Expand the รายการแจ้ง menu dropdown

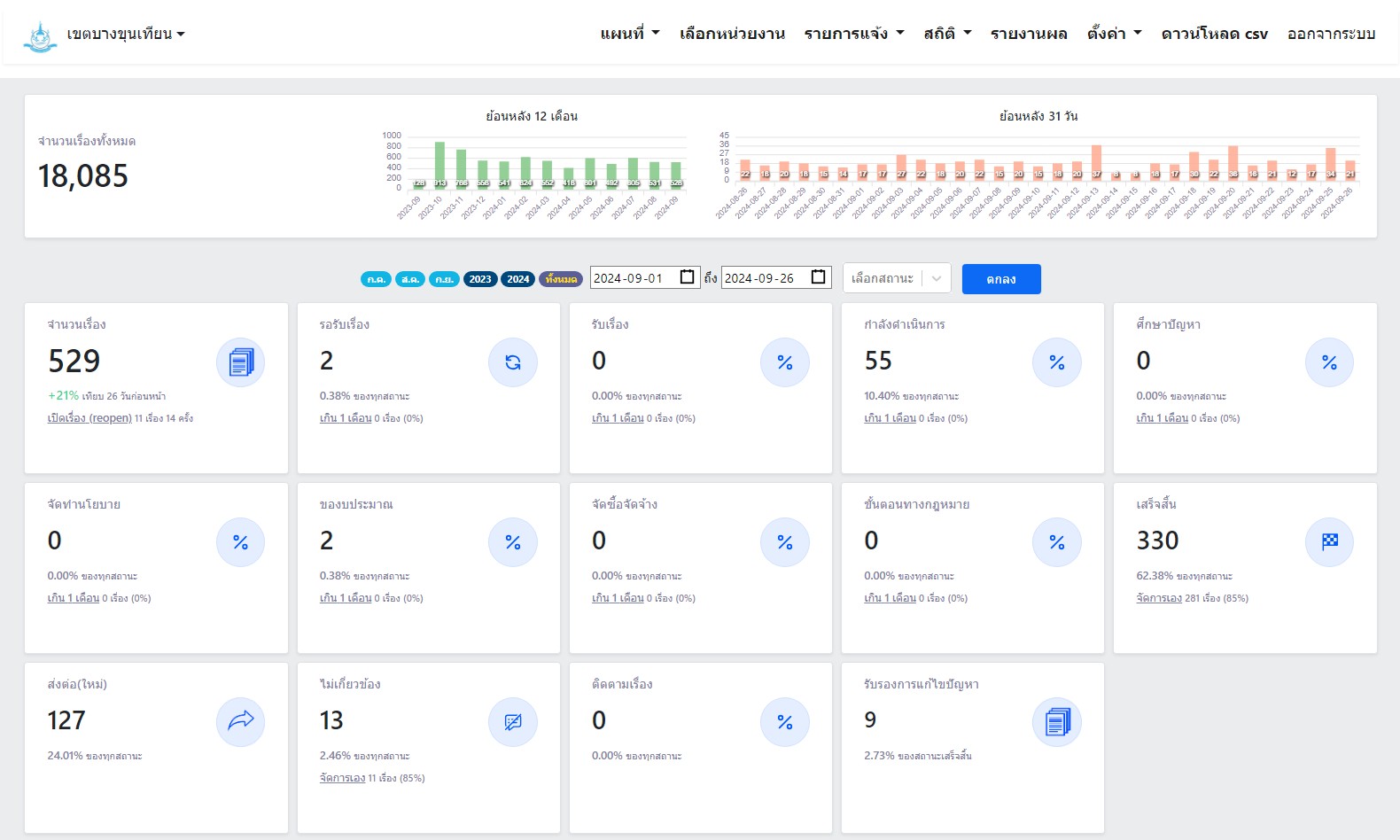coord(854,34)
